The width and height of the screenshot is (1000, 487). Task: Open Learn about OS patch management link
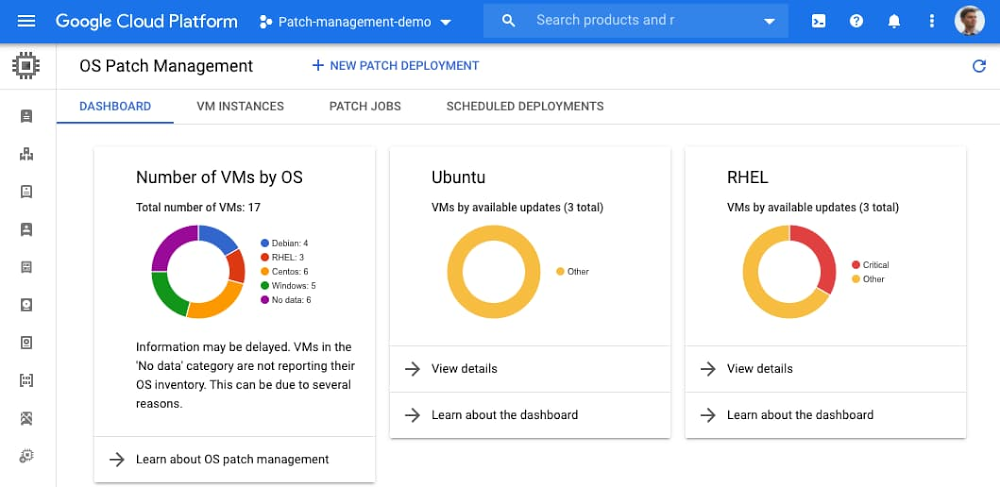[232, 460]
